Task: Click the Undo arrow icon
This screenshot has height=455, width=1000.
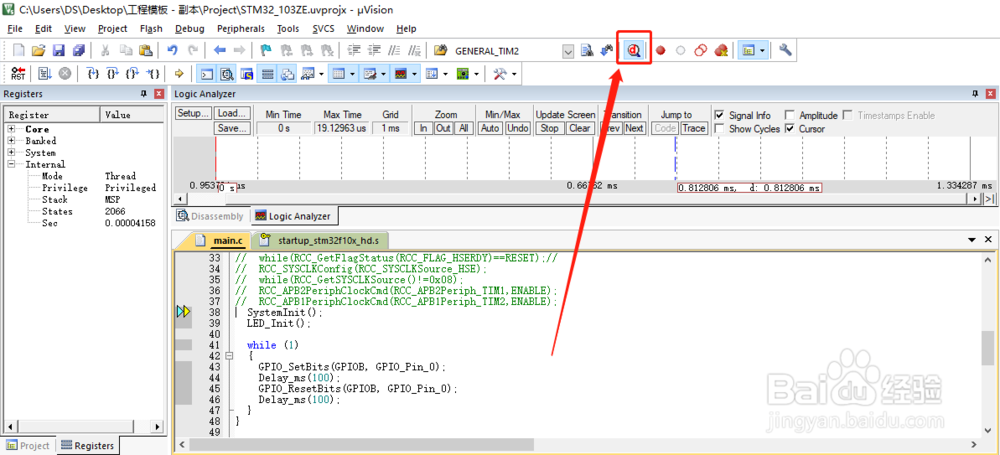Action: click(x=172, y=50)
